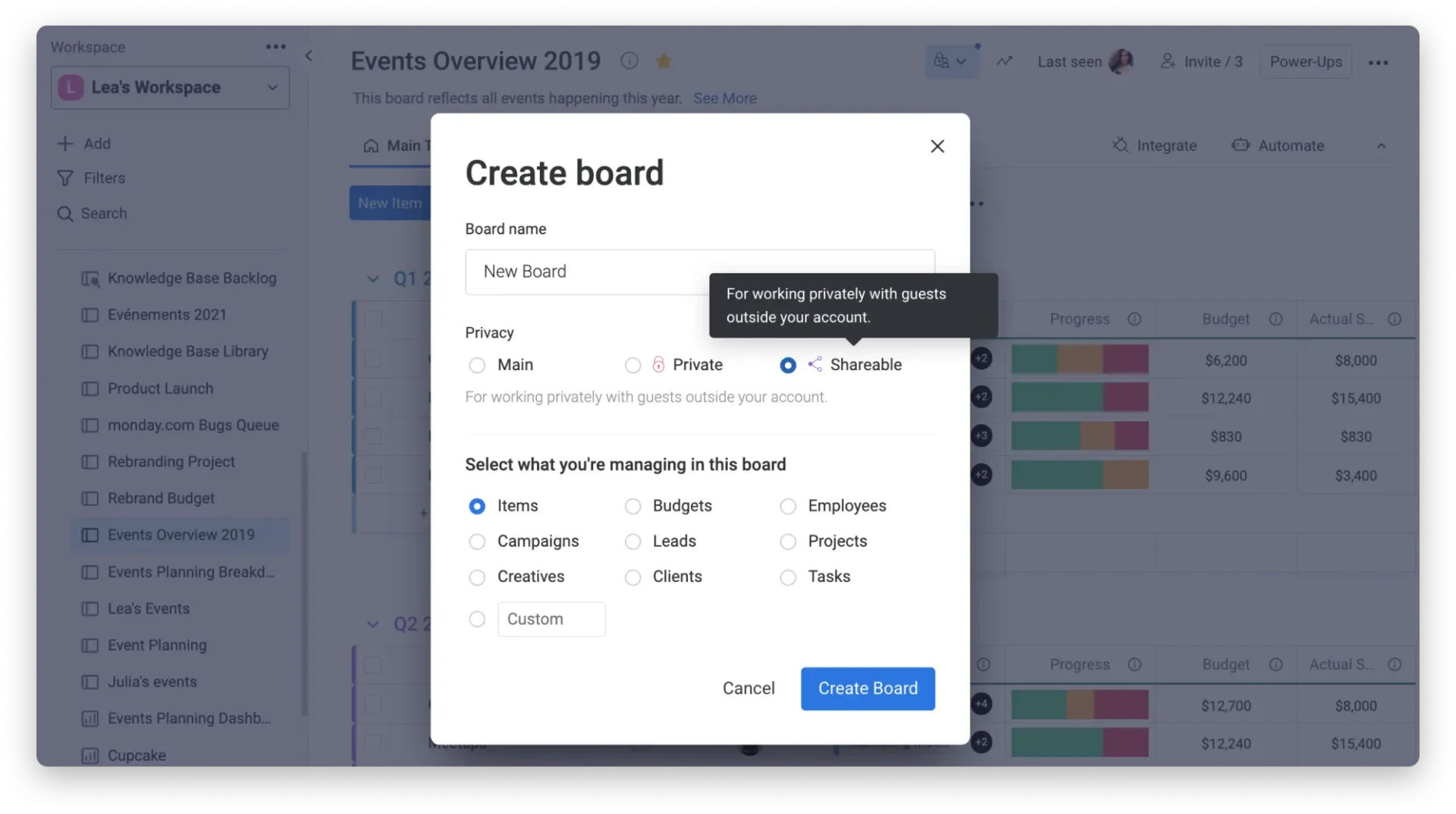Open the Lea's Workspace dropdown
The image size is (1456, 814).
[271, 87]
